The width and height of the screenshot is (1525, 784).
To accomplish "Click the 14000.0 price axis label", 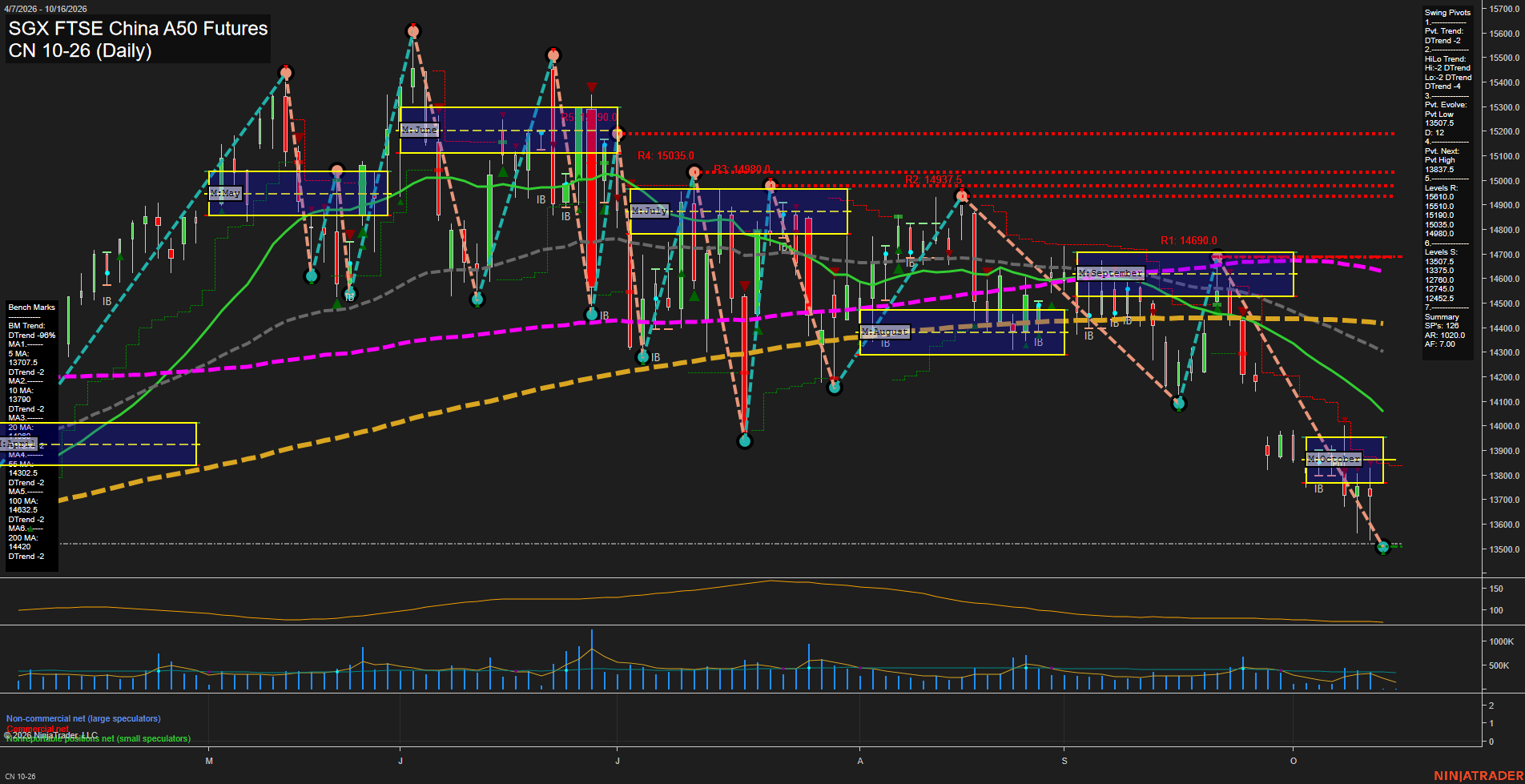I will pyautogui.click(x=1505, y=427).
